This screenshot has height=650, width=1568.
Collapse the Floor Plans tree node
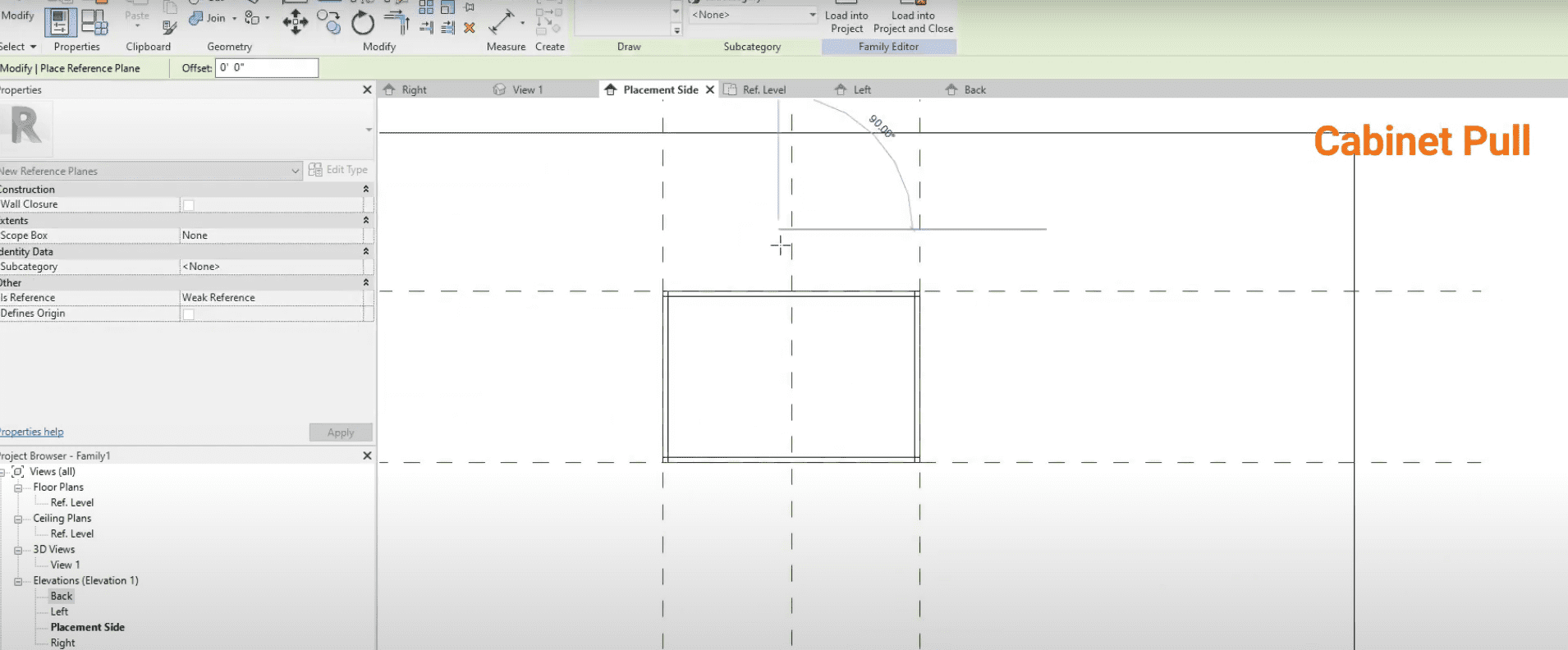[x=18, y=487]
